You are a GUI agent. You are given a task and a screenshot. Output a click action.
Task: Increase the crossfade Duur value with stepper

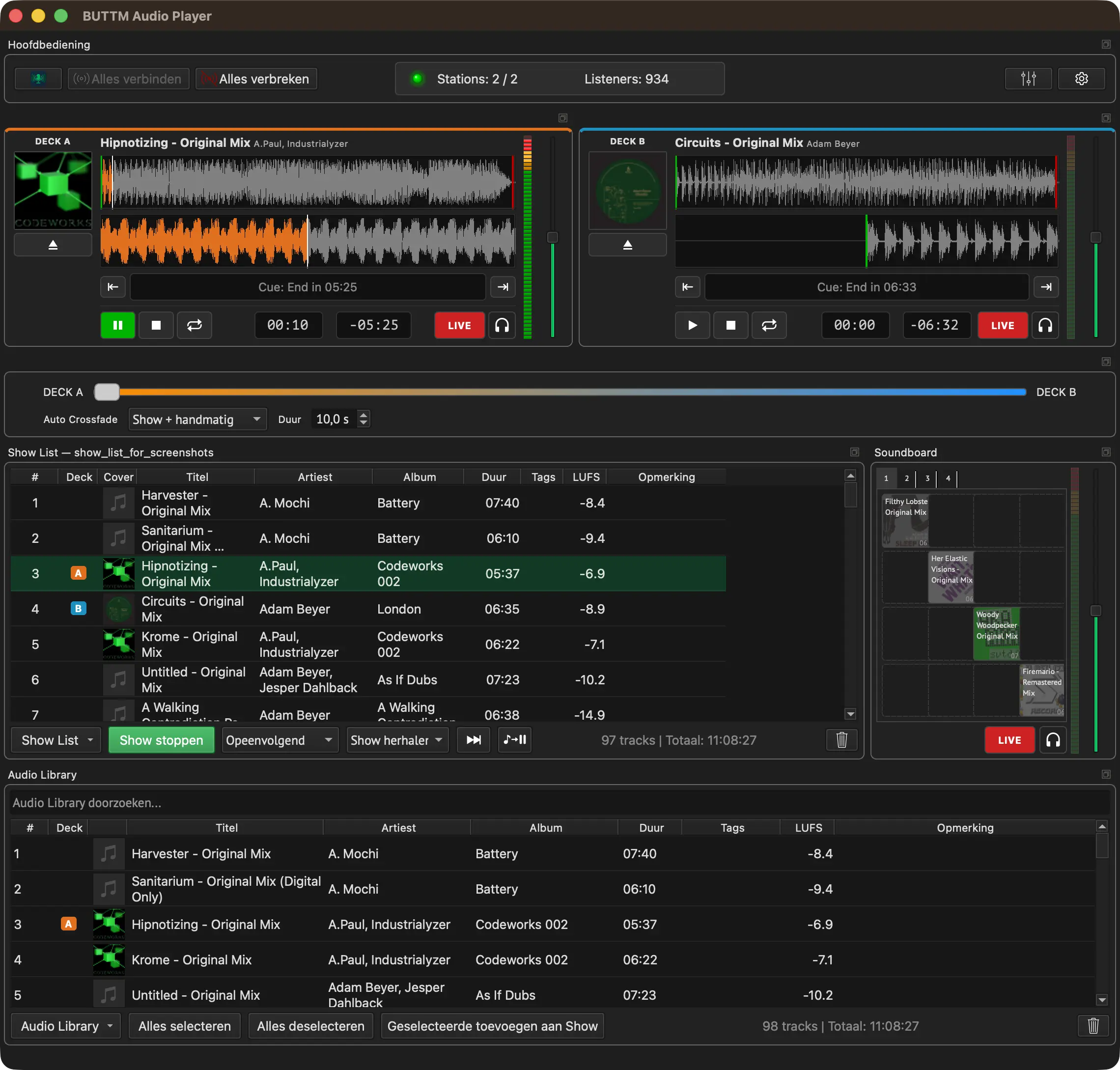(x=363, y=415)
